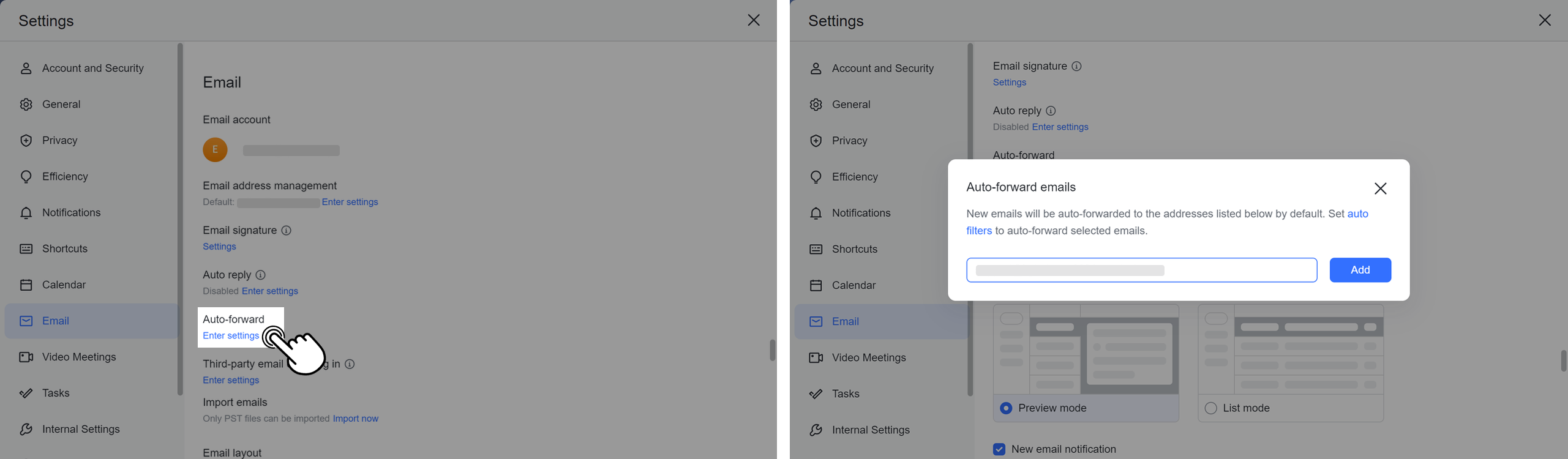Close the left Settings window
1568x459 pixels.
point(754,20)
